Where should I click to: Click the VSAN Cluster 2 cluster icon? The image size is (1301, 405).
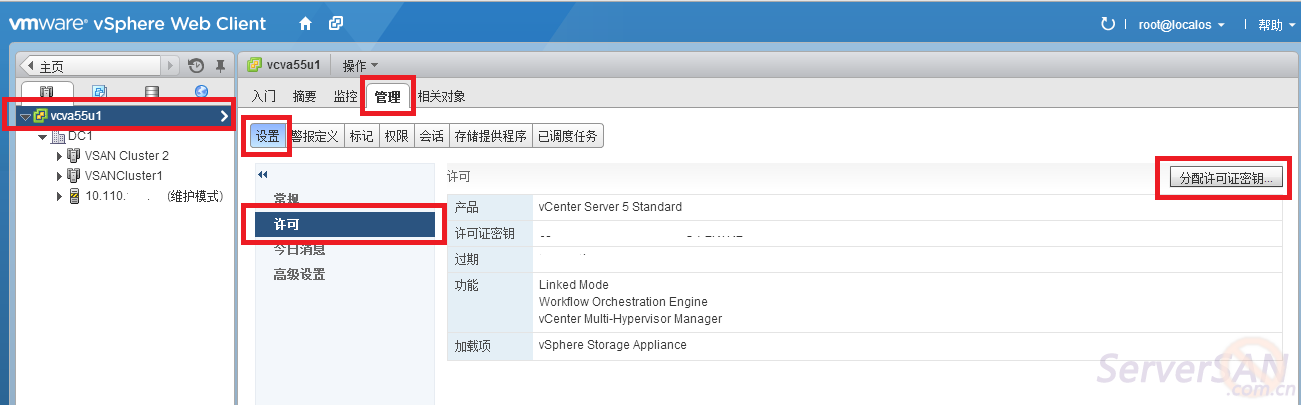tap(73, 156)
